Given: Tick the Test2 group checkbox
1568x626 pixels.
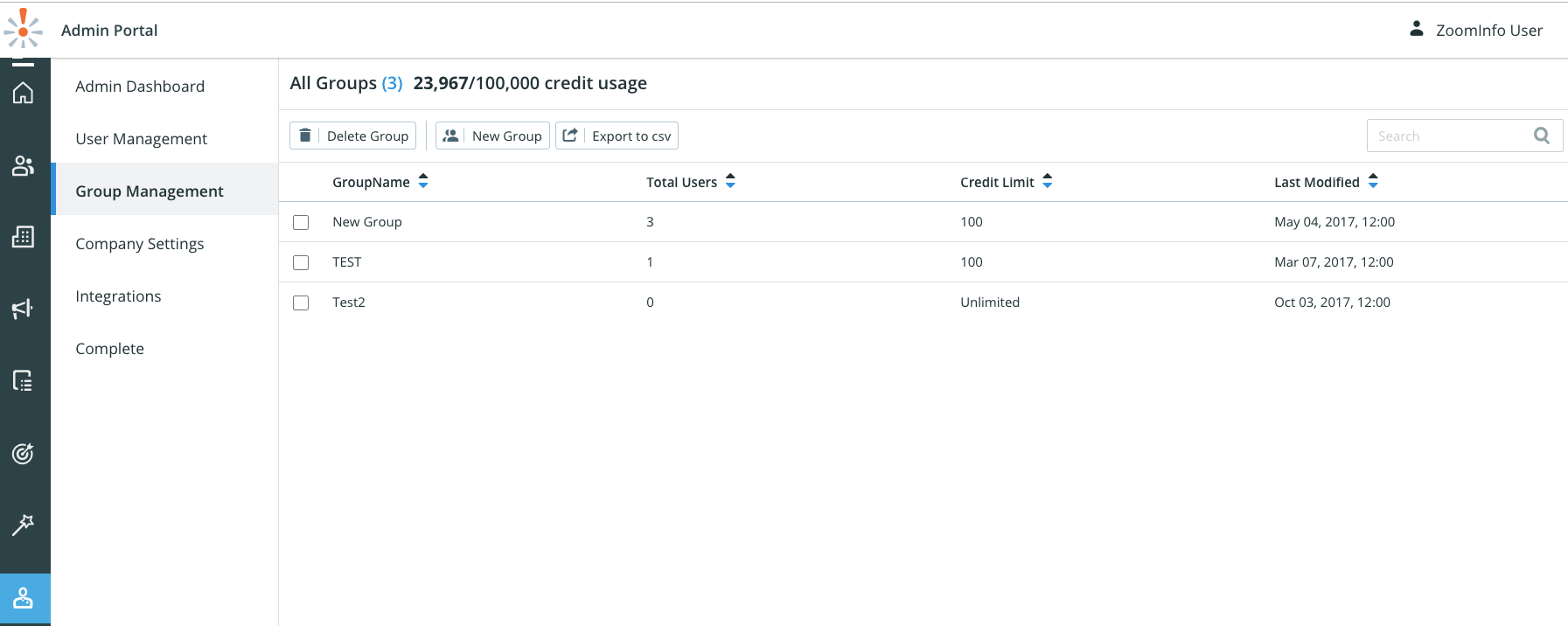Looking at the screenshot, I should pyautogui.click(x=301, y=303).
